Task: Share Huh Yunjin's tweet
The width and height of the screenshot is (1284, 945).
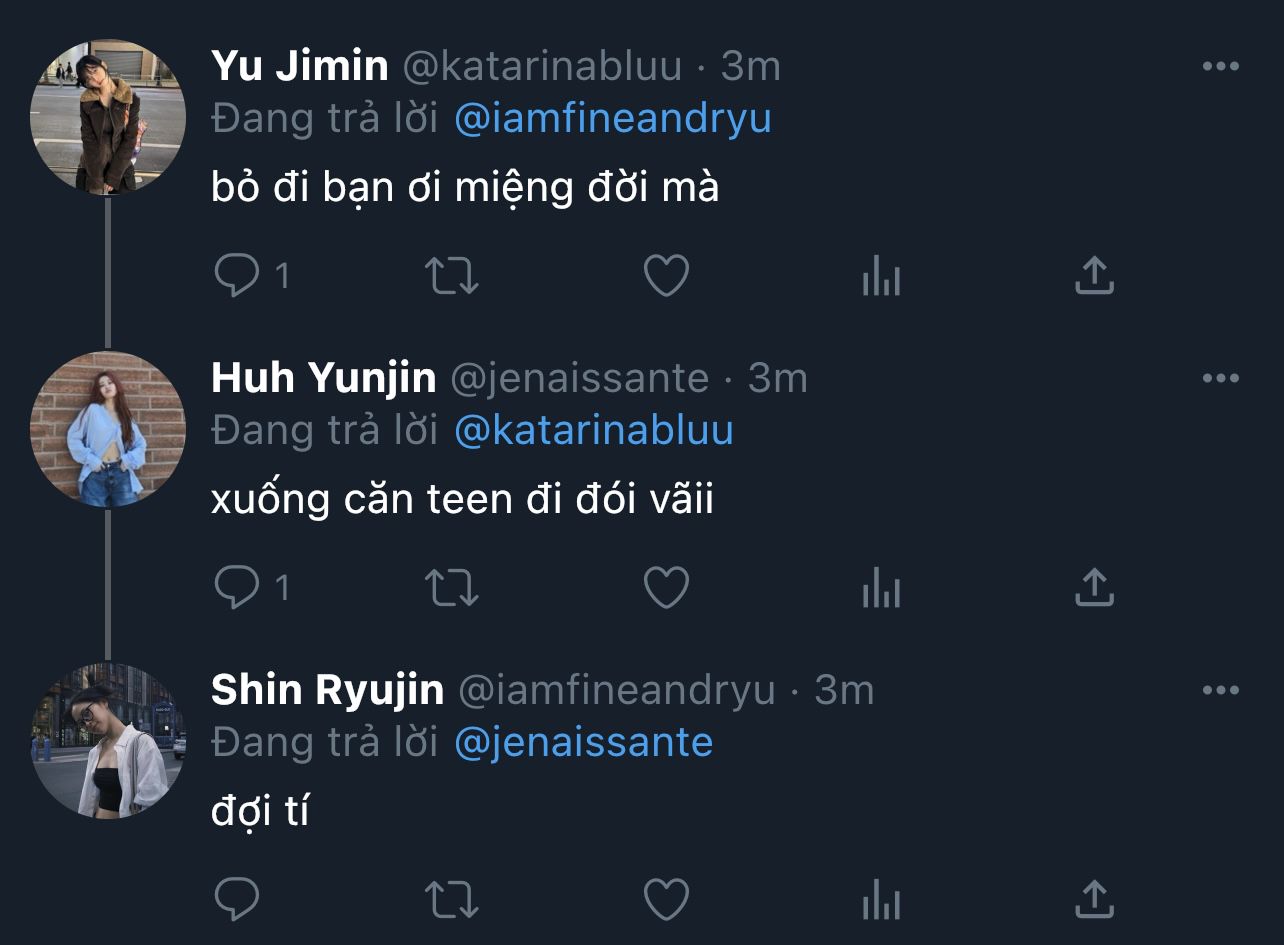Action: point(1094,588)
